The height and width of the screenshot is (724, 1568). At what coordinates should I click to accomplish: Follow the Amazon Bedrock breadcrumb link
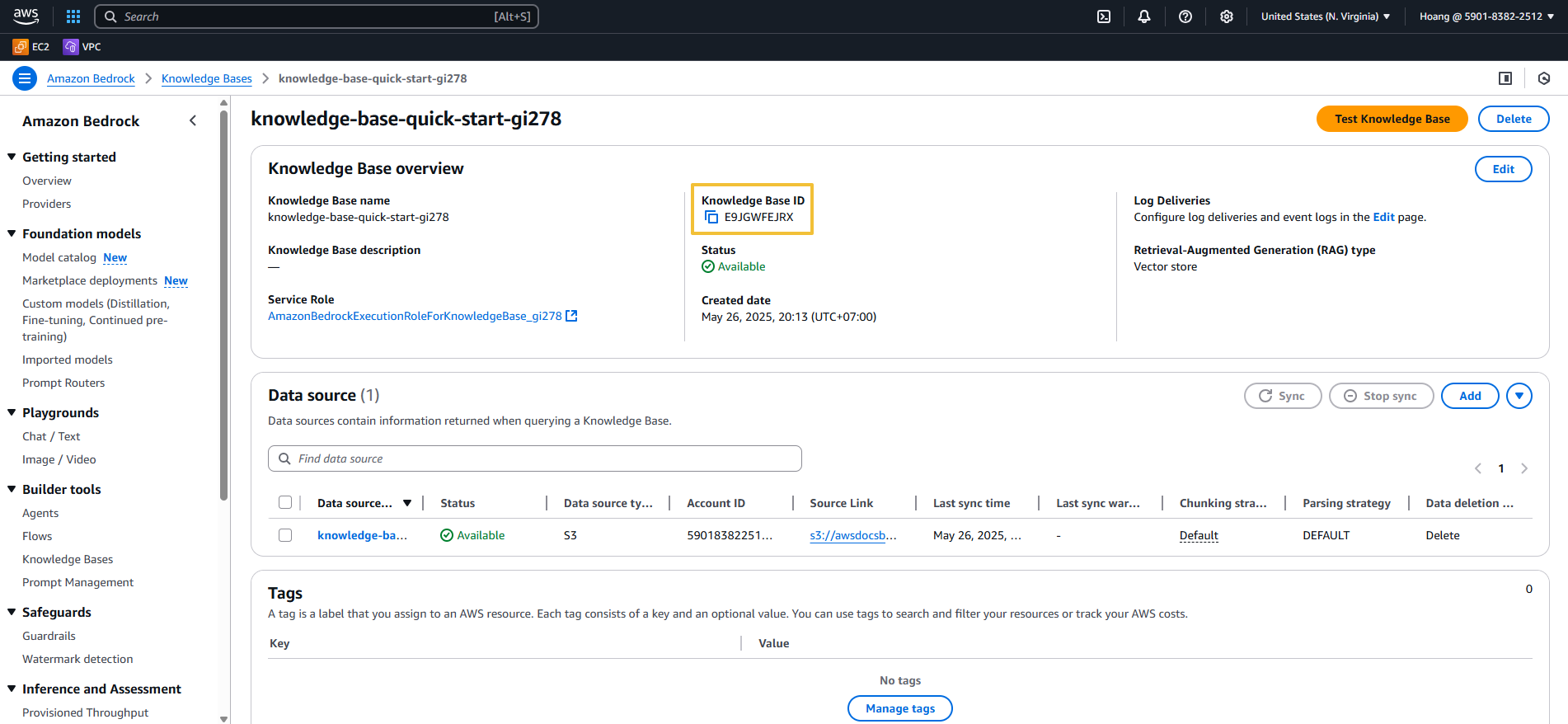pyautogui.click(x=91, y=78)
